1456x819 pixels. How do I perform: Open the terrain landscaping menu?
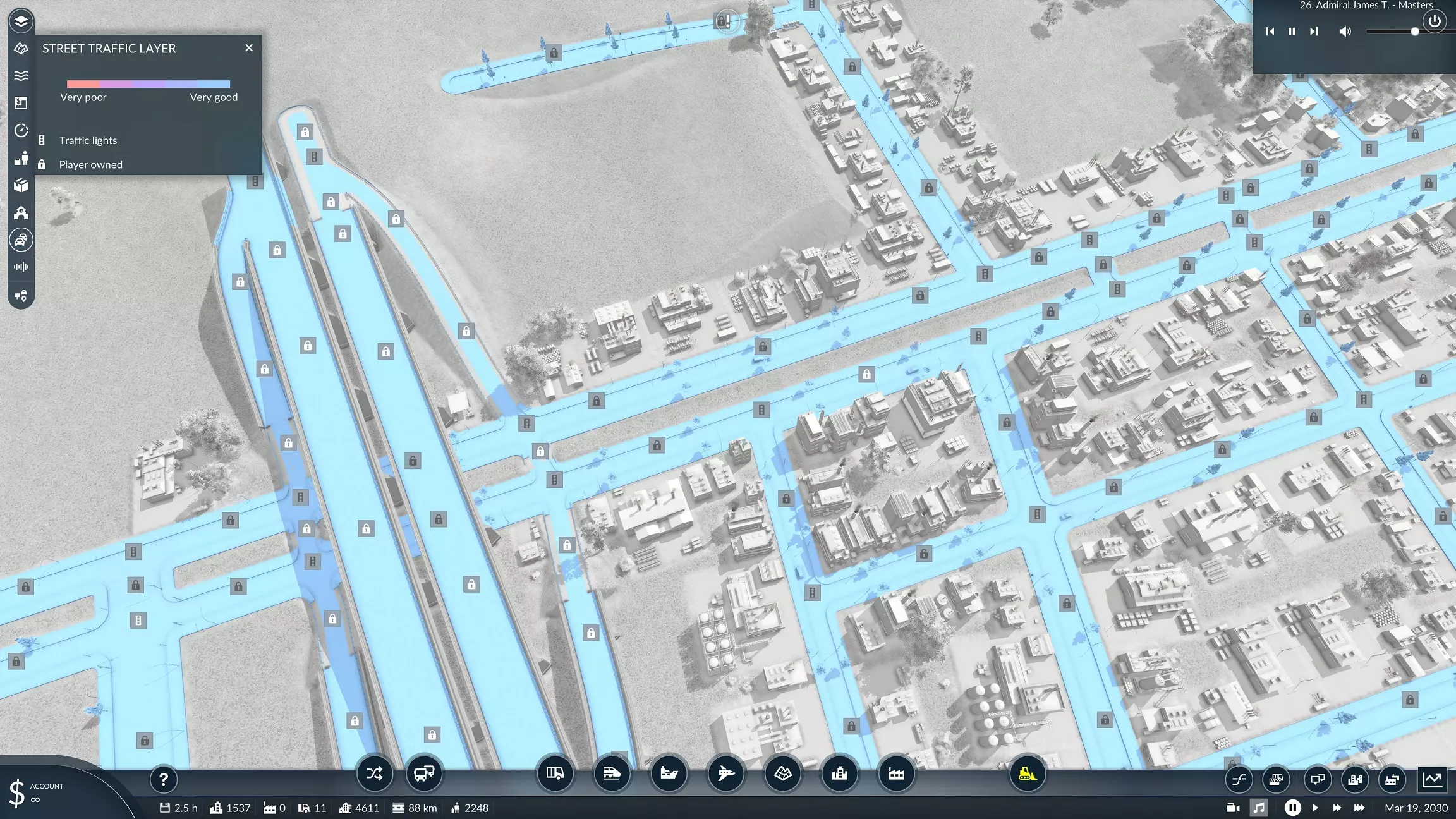point(782,773)
